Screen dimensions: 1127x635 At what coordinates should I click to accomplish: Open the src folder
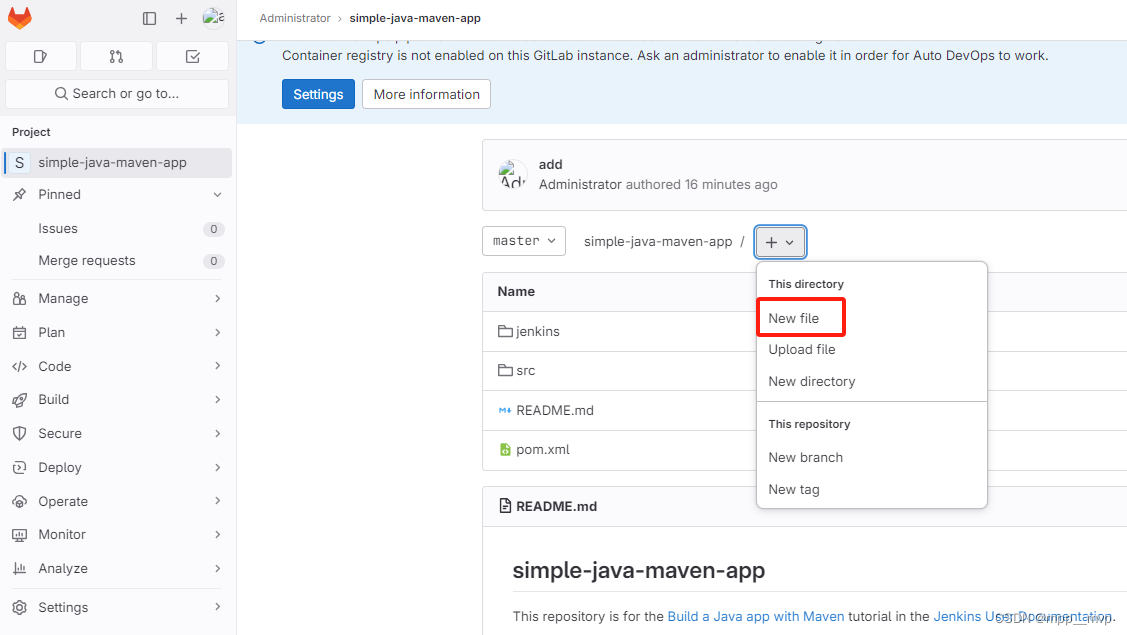pos(525,371)
